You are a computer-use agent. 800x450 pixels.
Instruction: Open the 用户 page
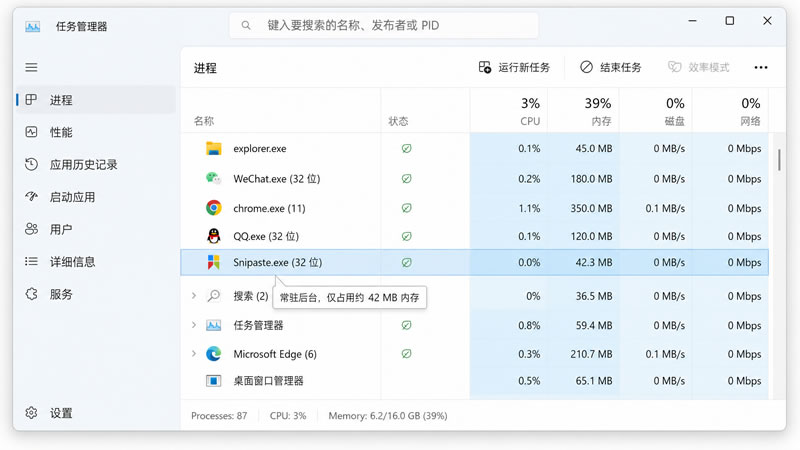[97, 230]
